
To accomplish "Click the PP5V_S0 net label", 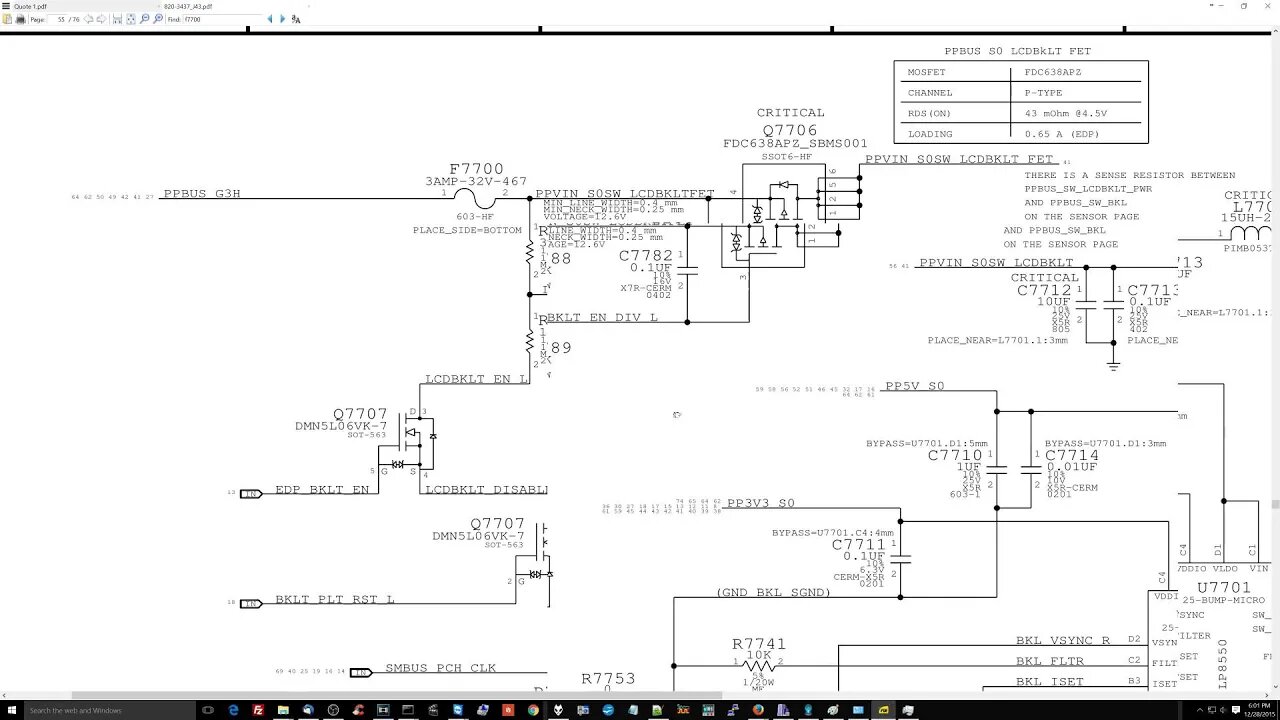I will click(x=915, y=386).
